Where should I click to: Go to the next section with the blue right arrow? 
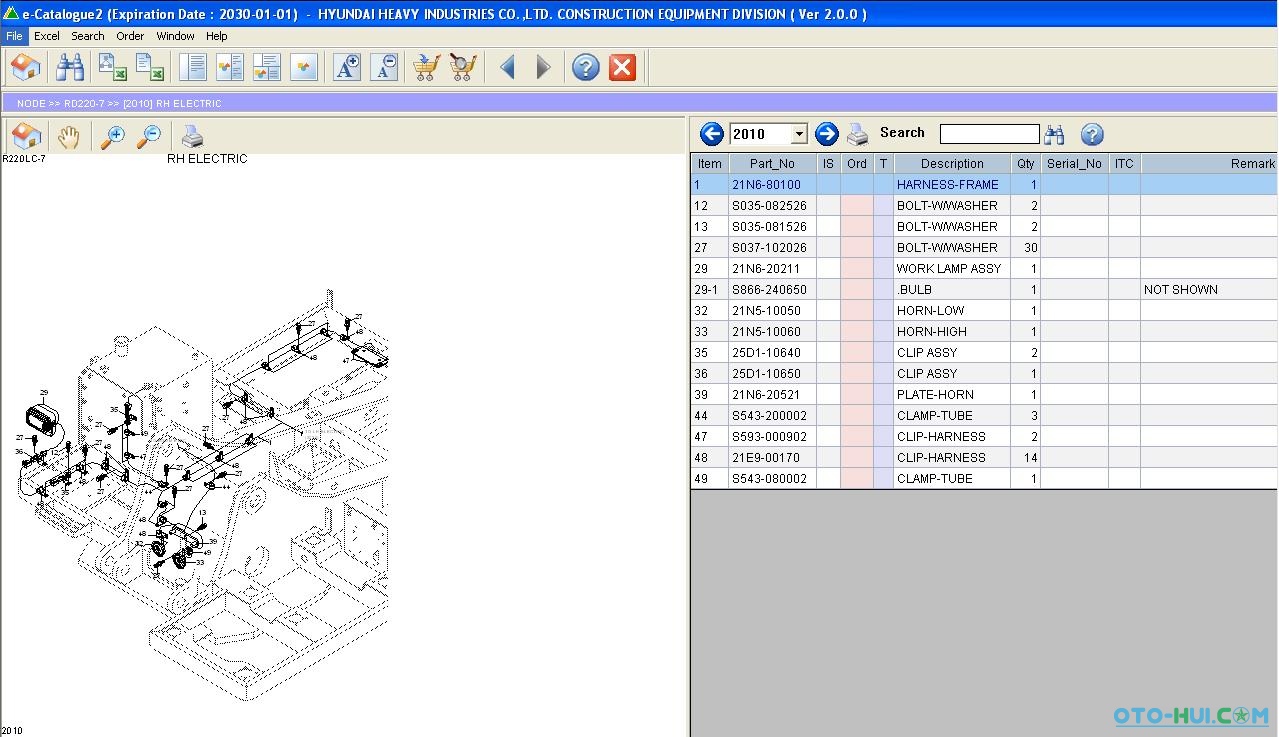pos(826,134)
